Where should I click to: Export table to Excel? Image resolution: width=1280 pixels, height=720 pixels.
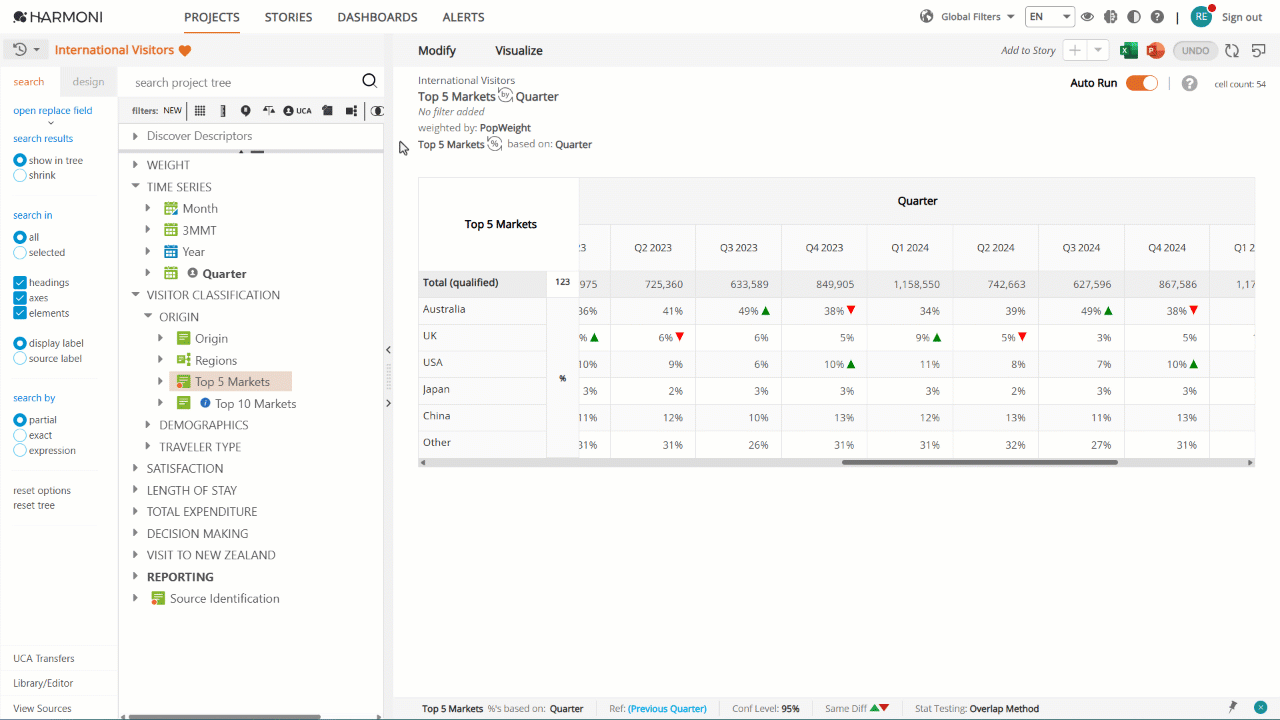[x=1129, y=51]
